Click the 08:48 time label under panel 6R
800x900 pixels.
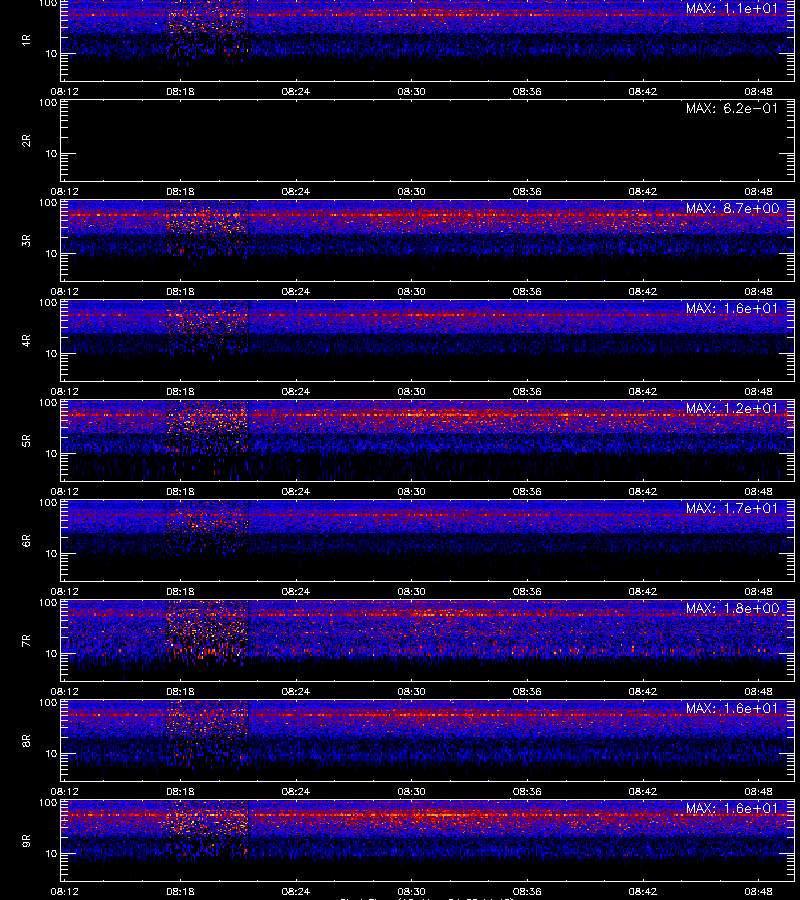pos(759,591)
